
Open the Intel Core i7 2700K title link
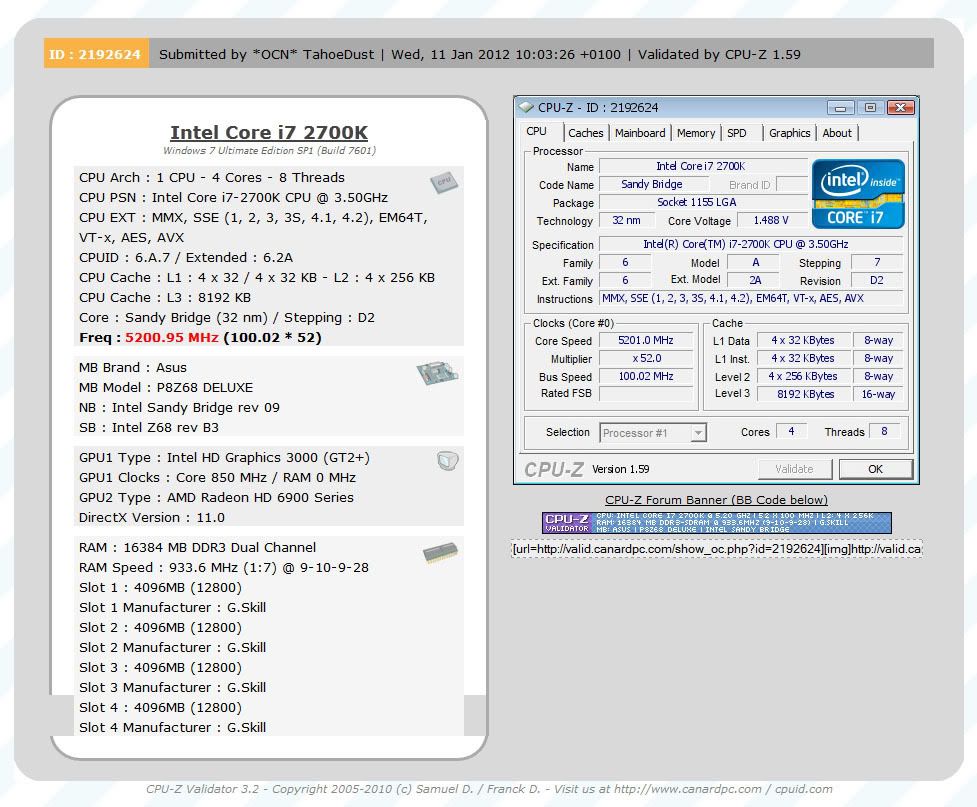tap(269, 132)
